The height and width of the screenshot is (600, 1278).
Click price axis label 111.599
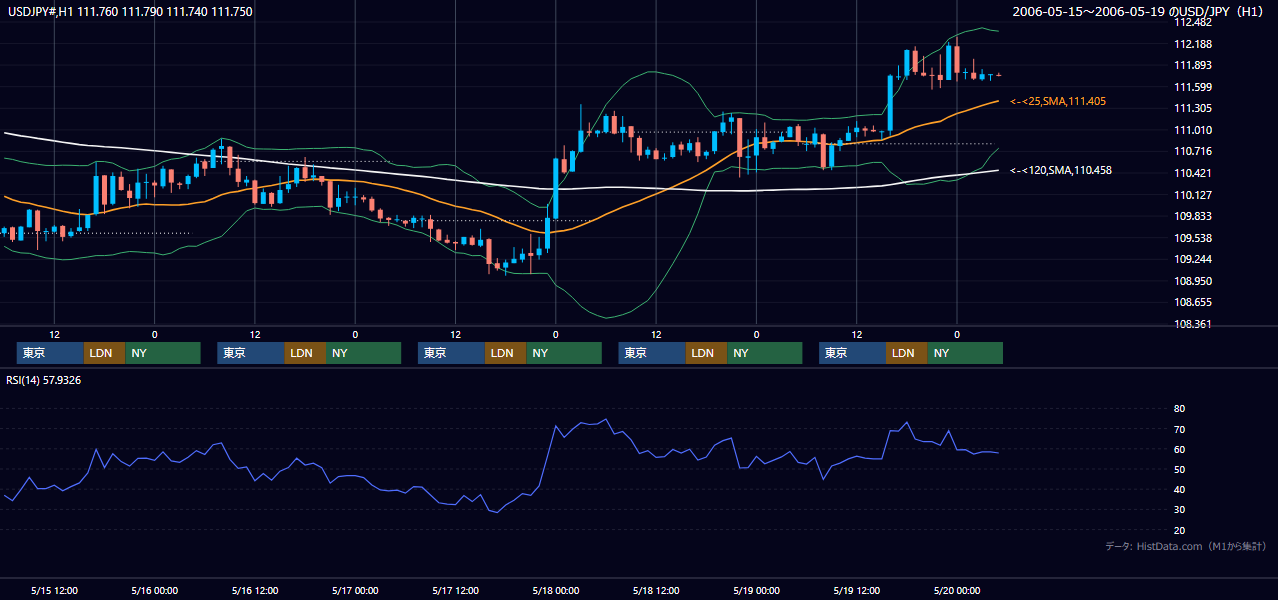[x=1192, y=87]
